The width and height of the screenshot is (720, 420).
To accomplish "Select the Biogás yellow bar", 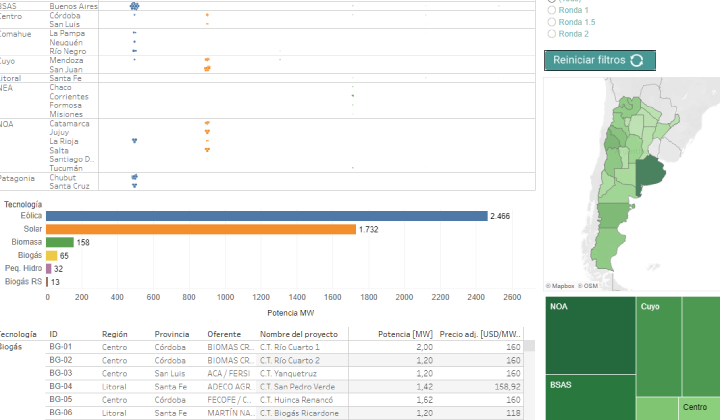I will [x=51, y=255].
